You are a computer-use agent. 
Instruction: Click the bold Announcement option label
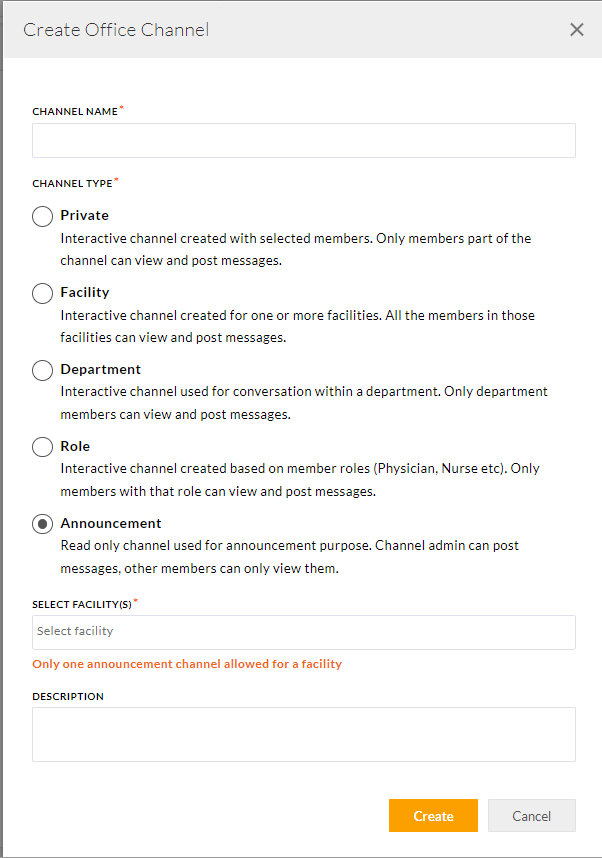click(x=110, y=523)
